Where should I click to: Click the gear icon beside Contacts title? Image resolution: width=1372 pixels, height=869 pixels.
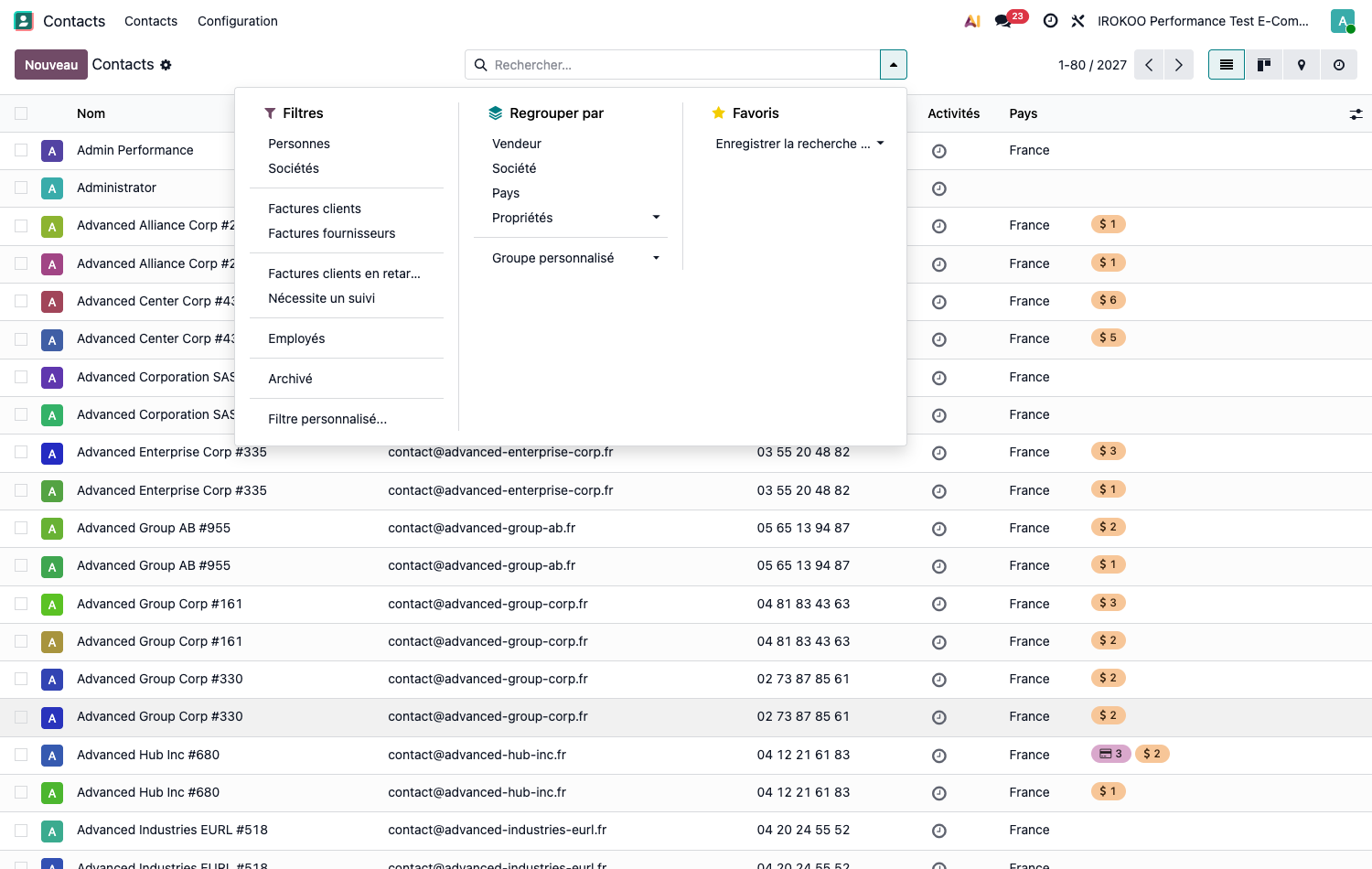(x=166, y=65)
